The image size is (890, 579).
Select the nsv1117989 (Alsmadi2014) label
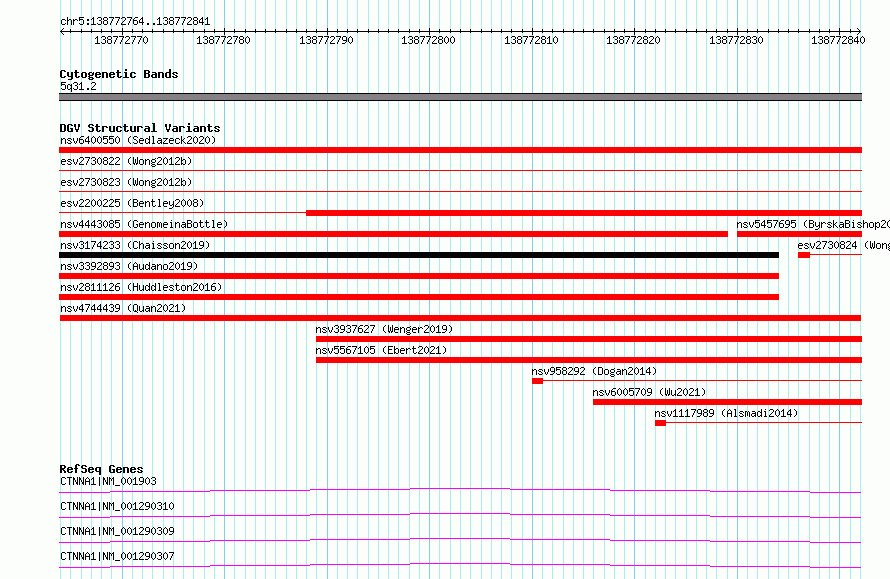(727, 413)
